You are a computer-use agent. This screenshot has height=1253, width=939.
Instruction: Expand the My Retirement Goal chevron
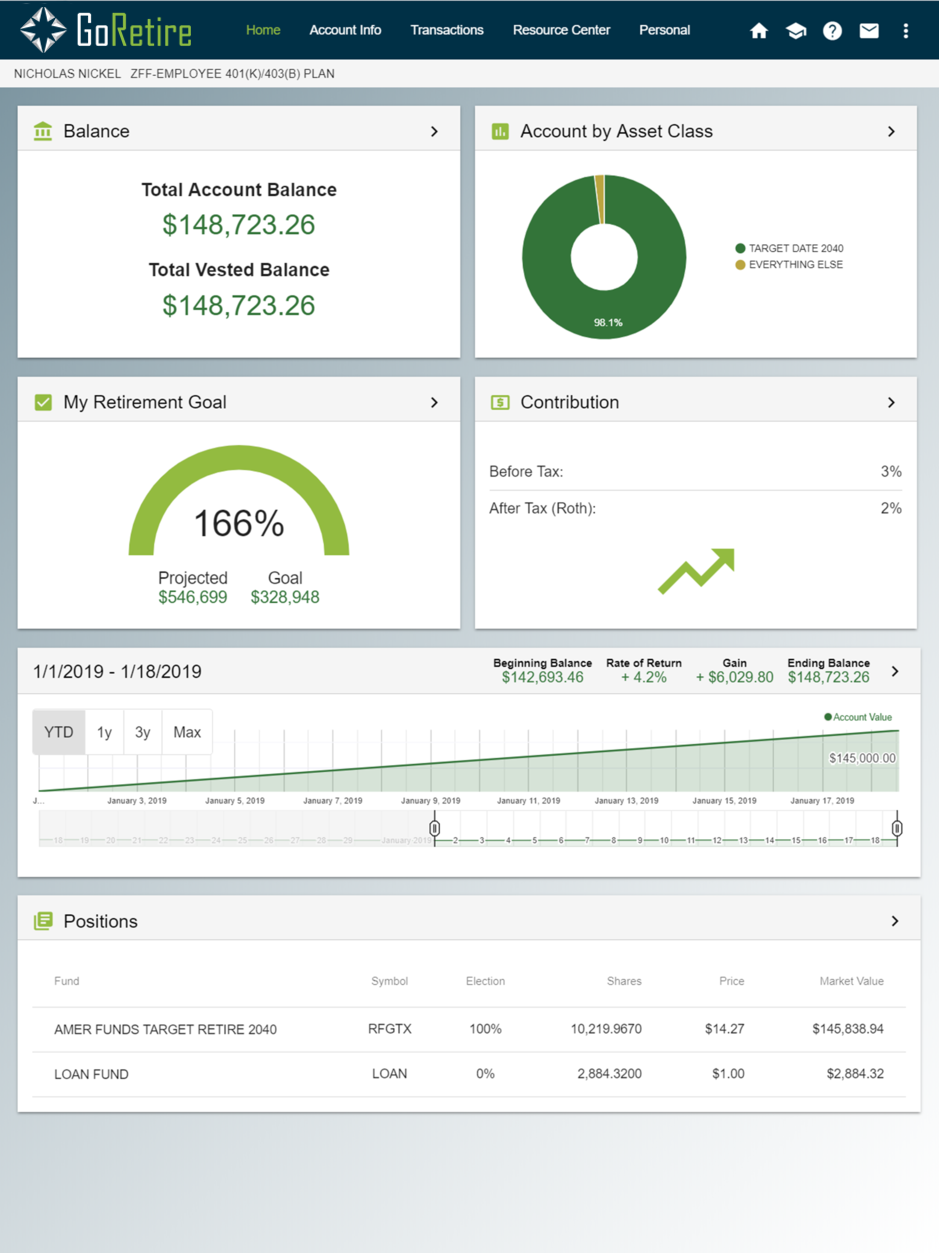pos(434,402)
